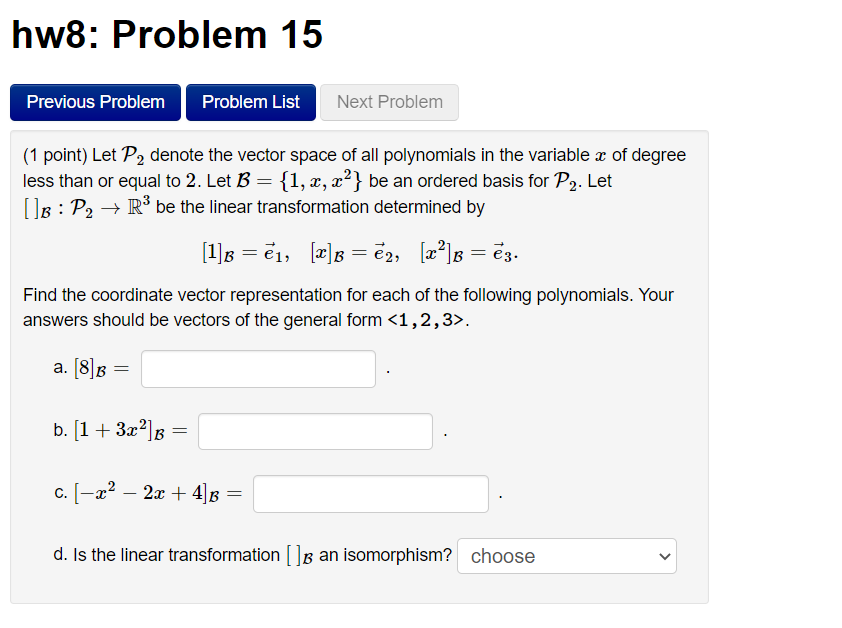This screenshot has height=628, width=842.
Task: Select the answer field for [8]B
Action: [x=257, y=369]
